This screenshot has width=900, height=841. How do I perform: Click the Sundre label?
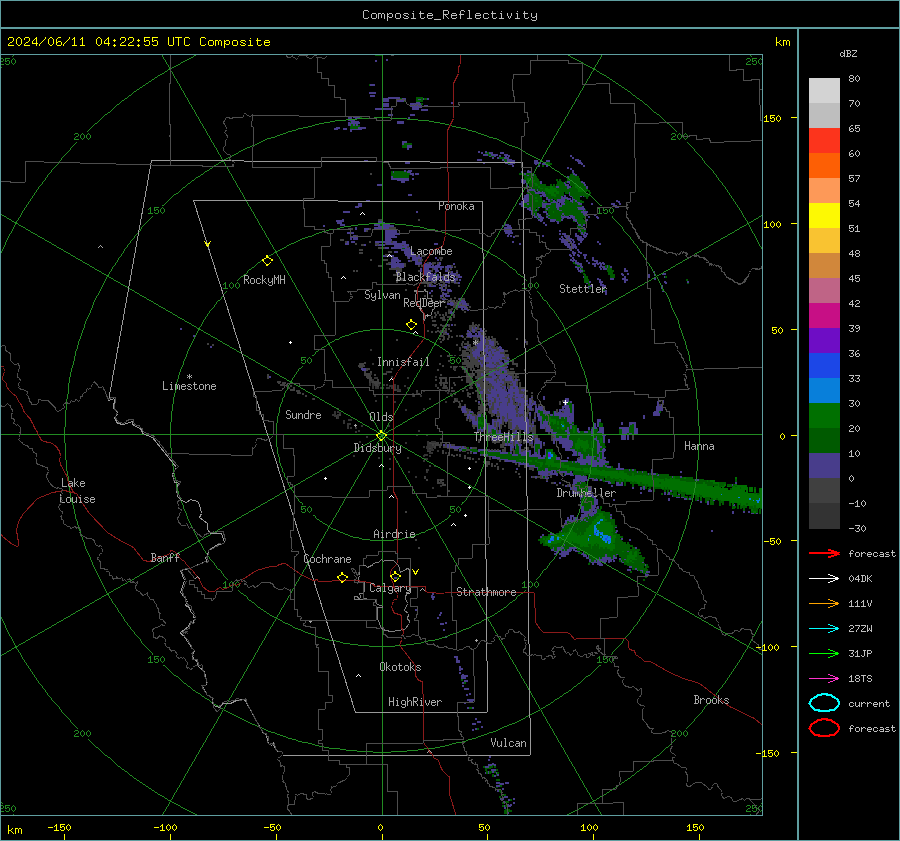[303, 415]
